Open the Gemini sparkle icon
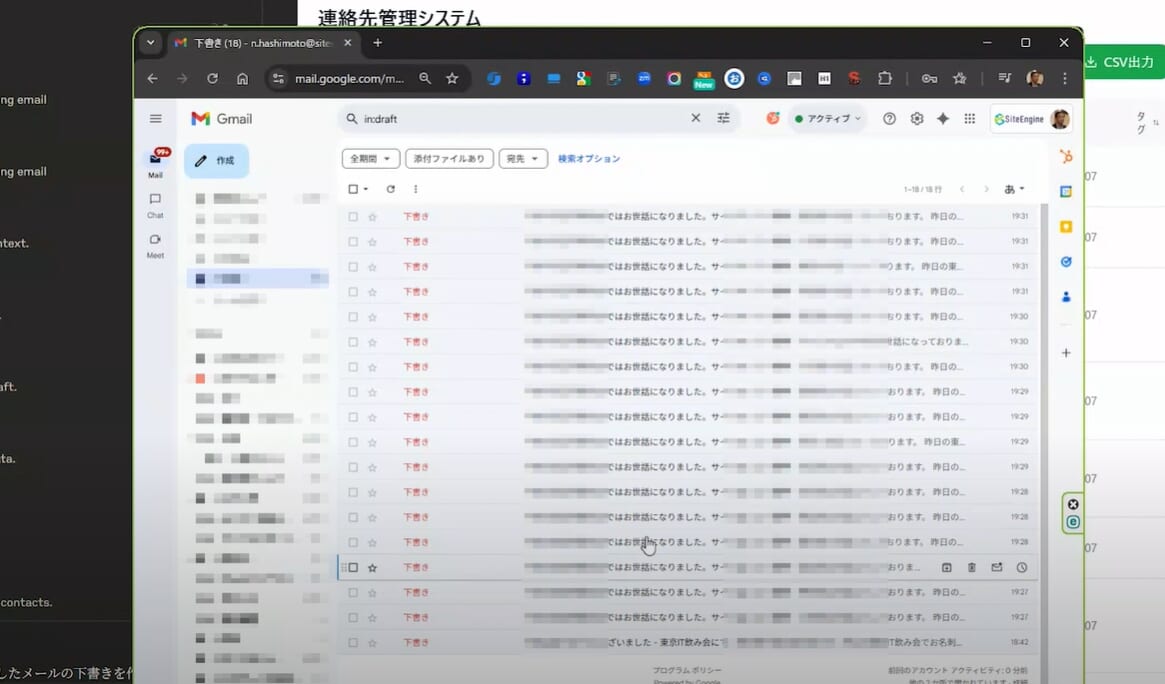Image resolution: width=1165 pixels, height=684 pixels. (943, 119)
